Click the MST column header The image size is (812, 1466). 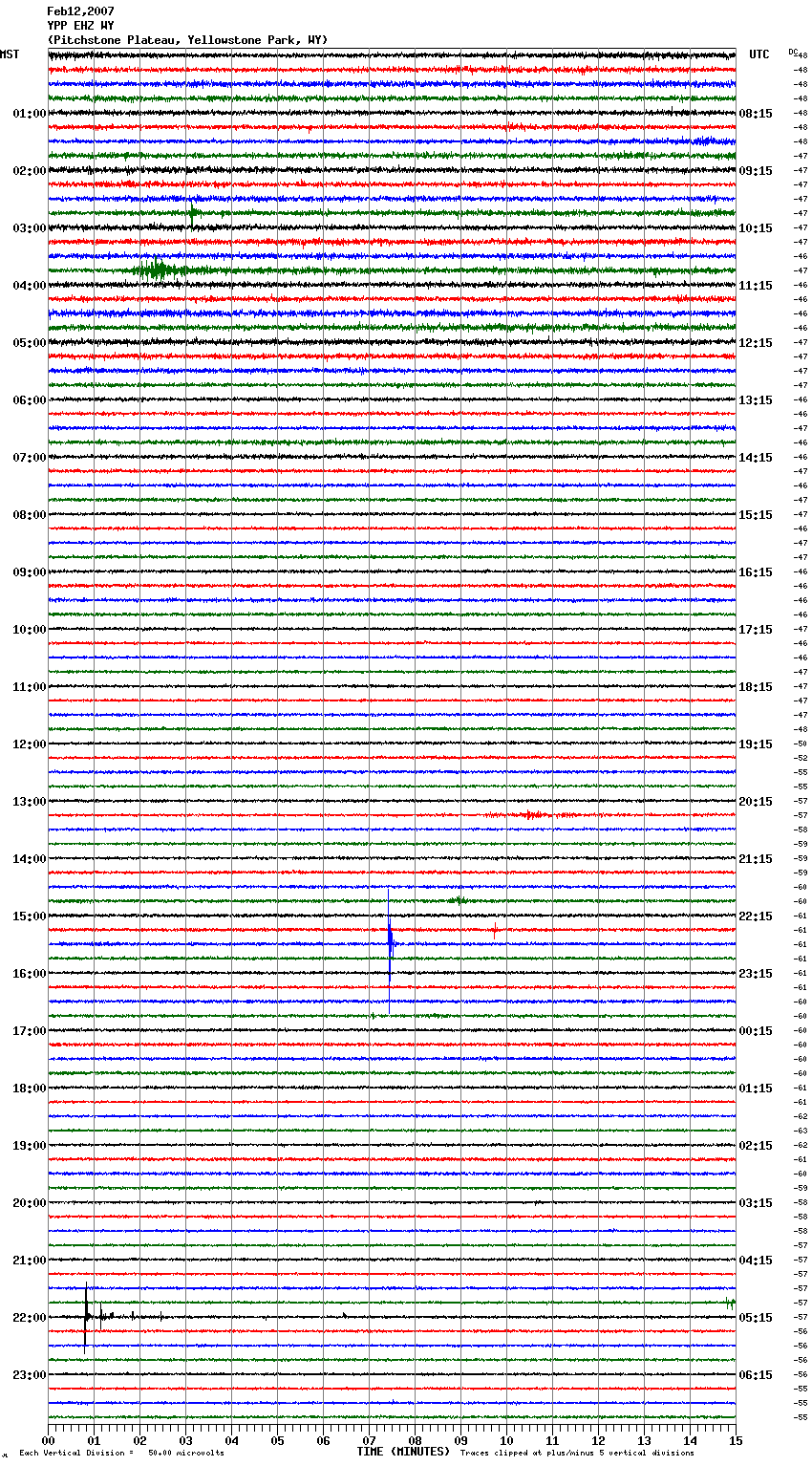(x=10, y=54)
